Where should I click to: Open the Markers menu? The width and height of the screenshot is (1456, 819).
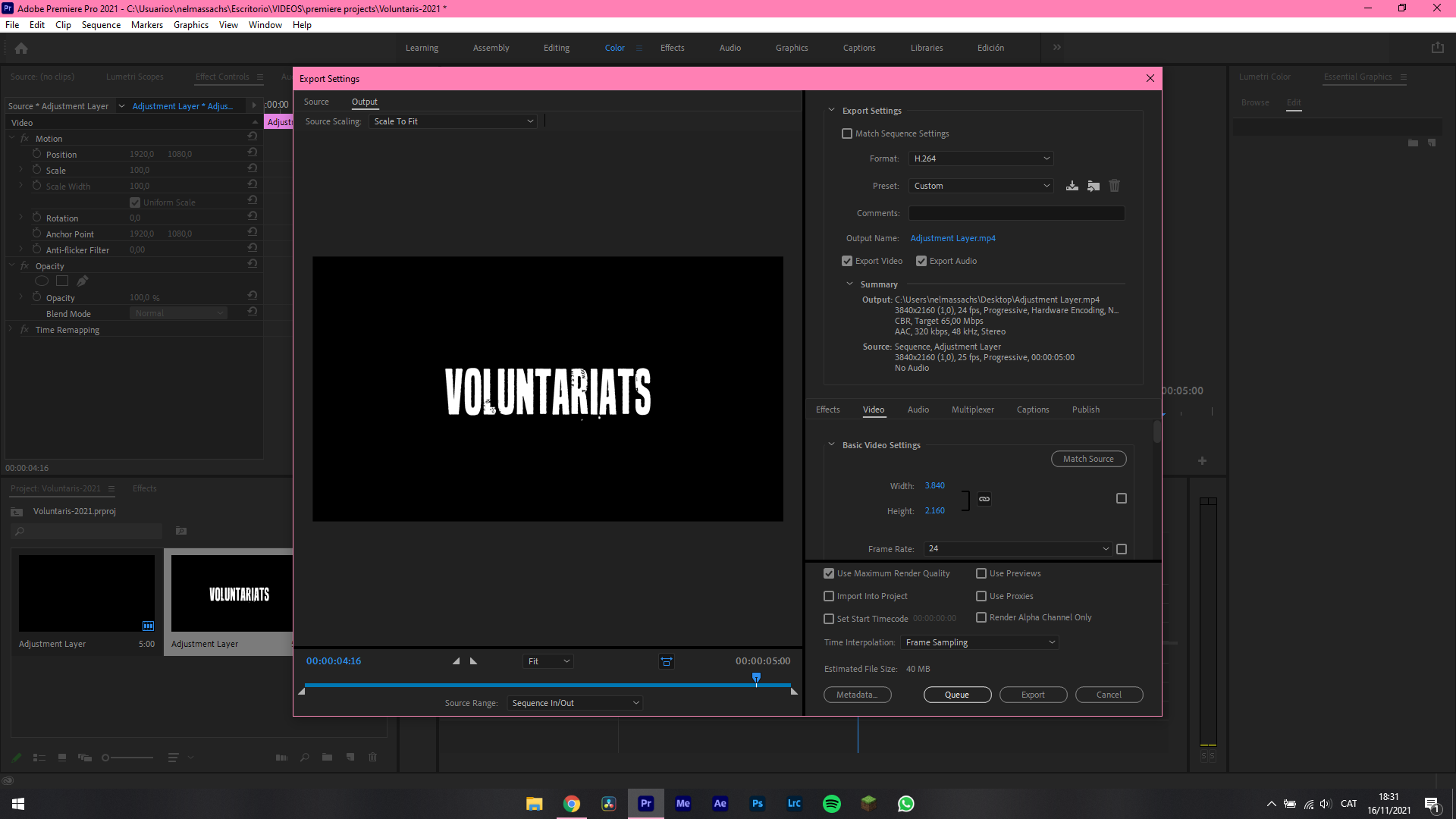[146, 24]
